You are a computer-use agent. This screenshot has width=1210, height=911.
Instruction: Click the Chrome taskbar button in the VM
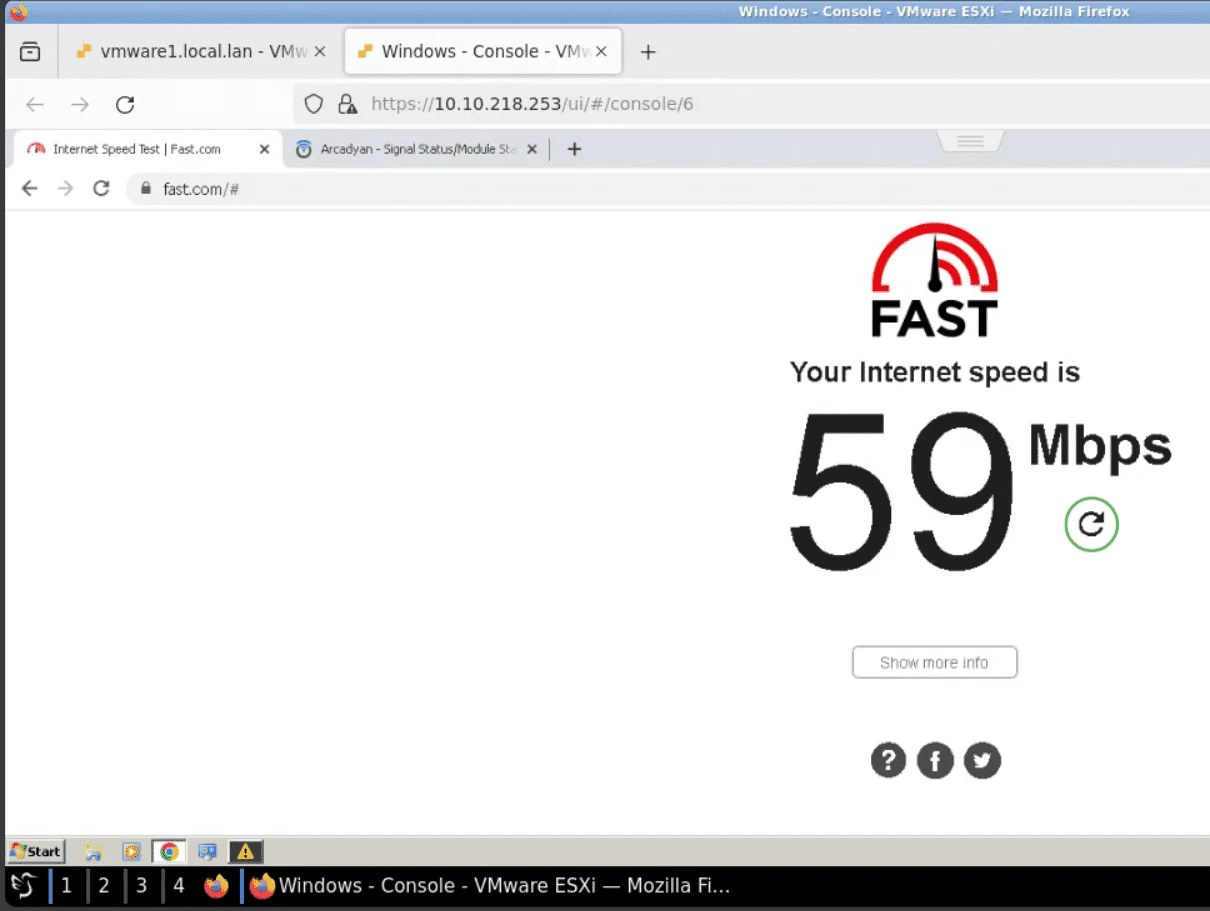(x=169, y=852)
